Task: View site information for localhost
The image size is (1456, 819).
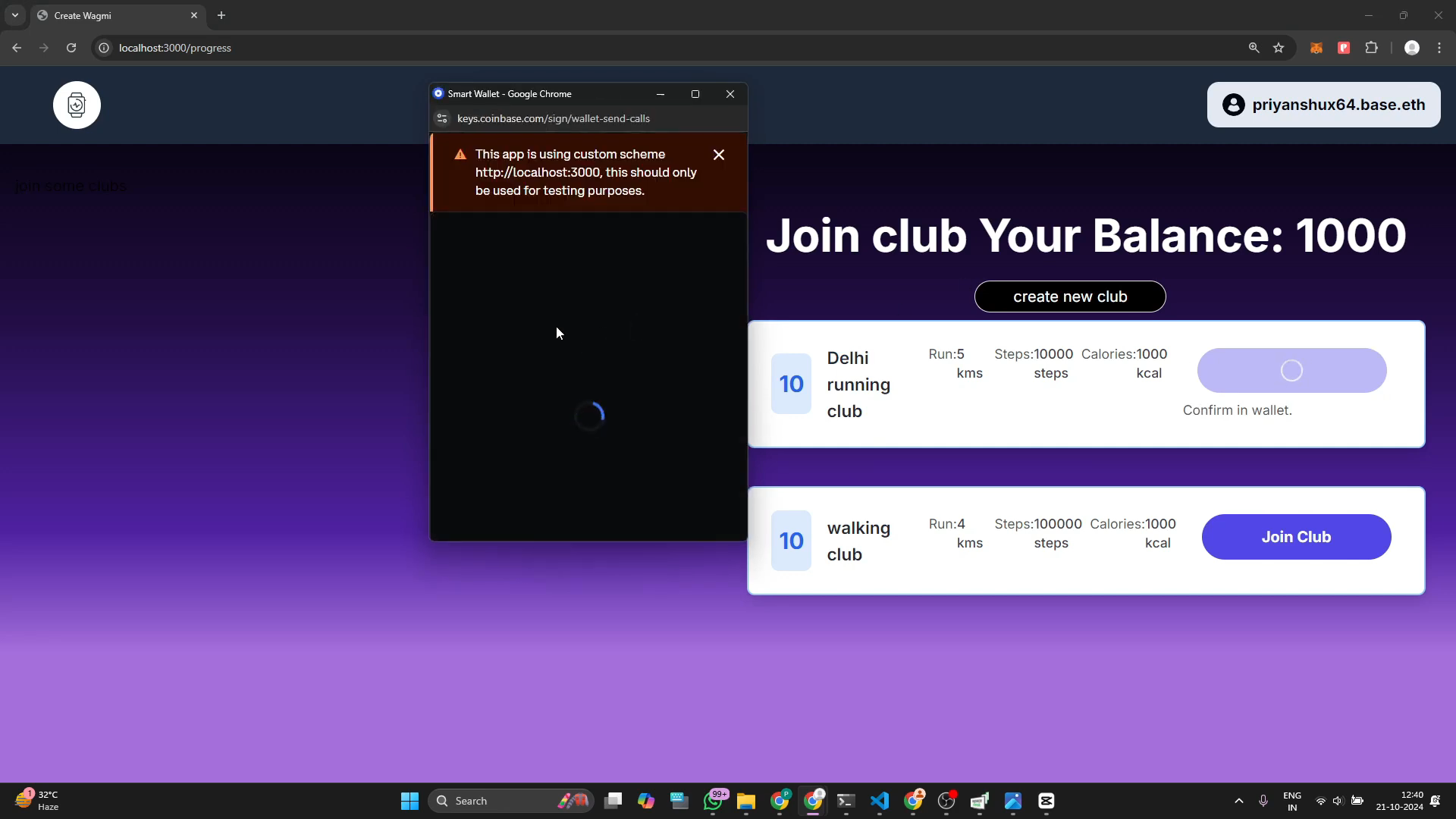Action: click(x=104, y=48)
